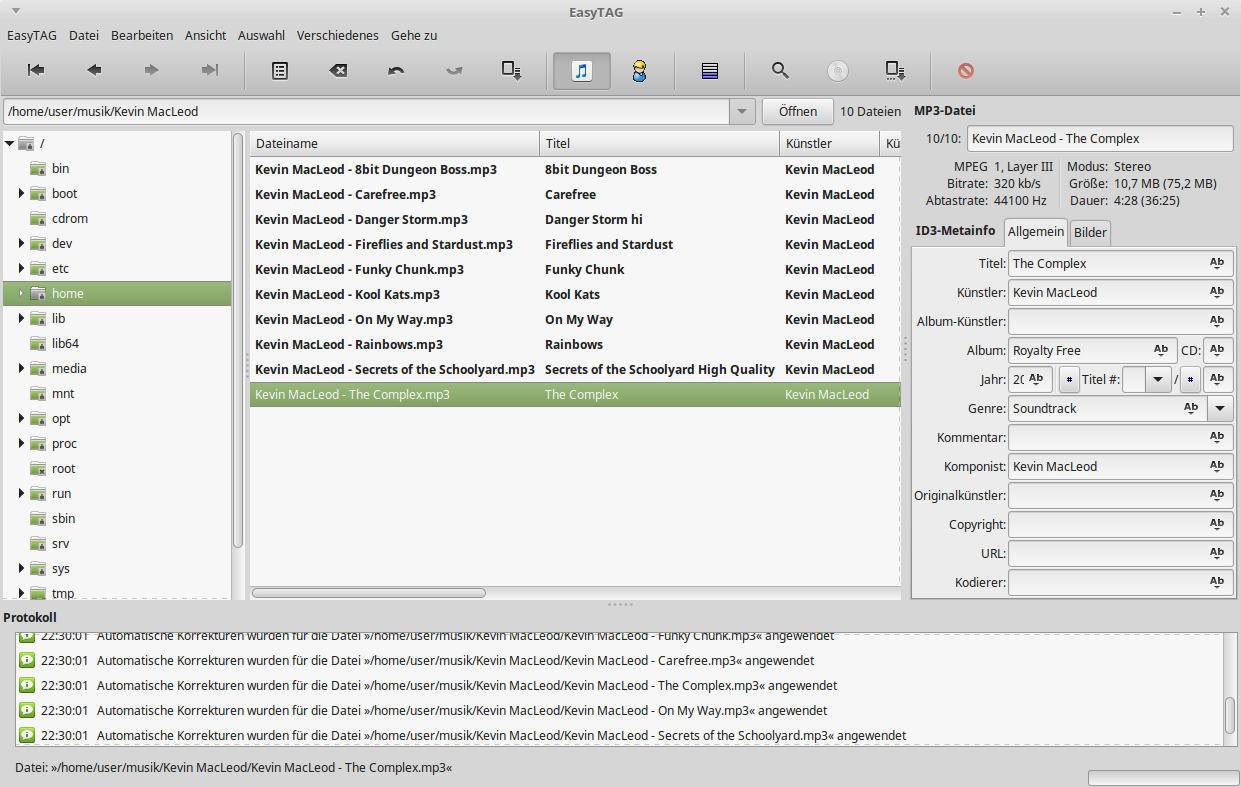Collapse the root / folder in tree
Viewport: 1241px width, 787px height.
(x=9, y=144)
